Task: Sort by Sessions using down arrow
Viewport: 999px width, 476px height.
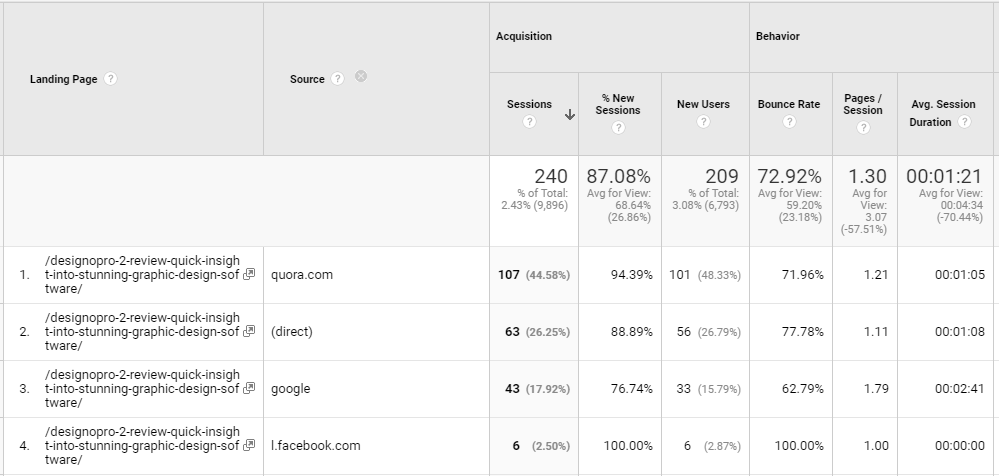Action: tap(570, 114)
